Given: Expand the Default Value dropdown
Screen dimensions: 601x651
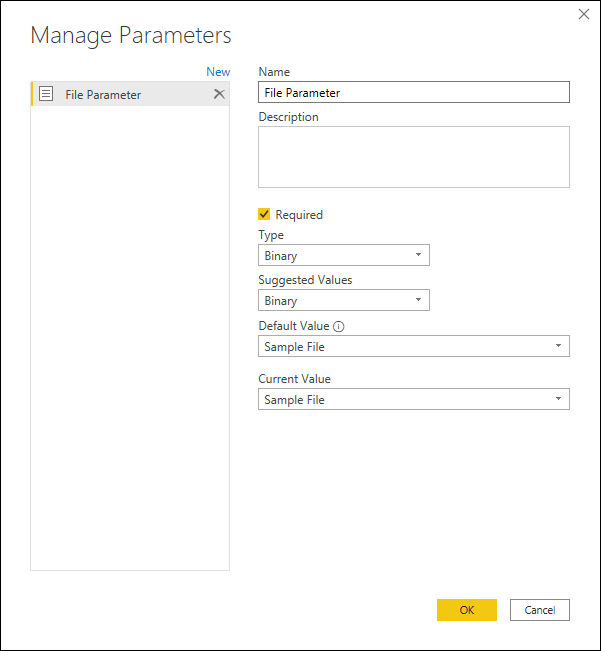Looking at the screenshot, I should coord(414,346).
